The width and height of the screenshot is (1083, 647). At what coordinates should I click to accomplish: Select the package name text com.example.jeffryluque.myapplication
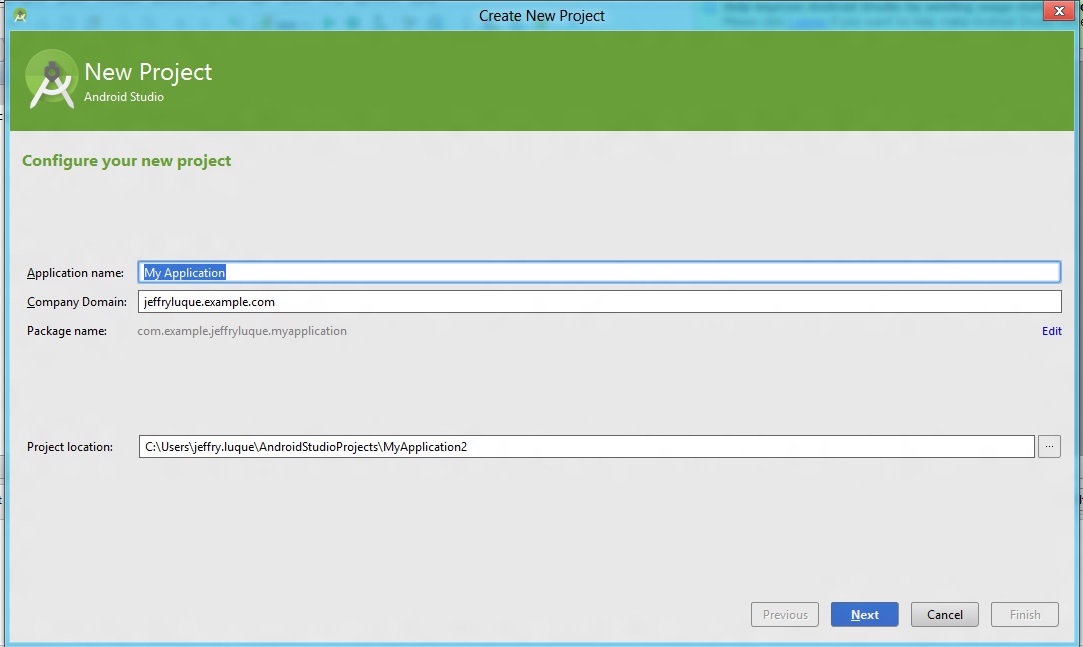pos(242,331)
